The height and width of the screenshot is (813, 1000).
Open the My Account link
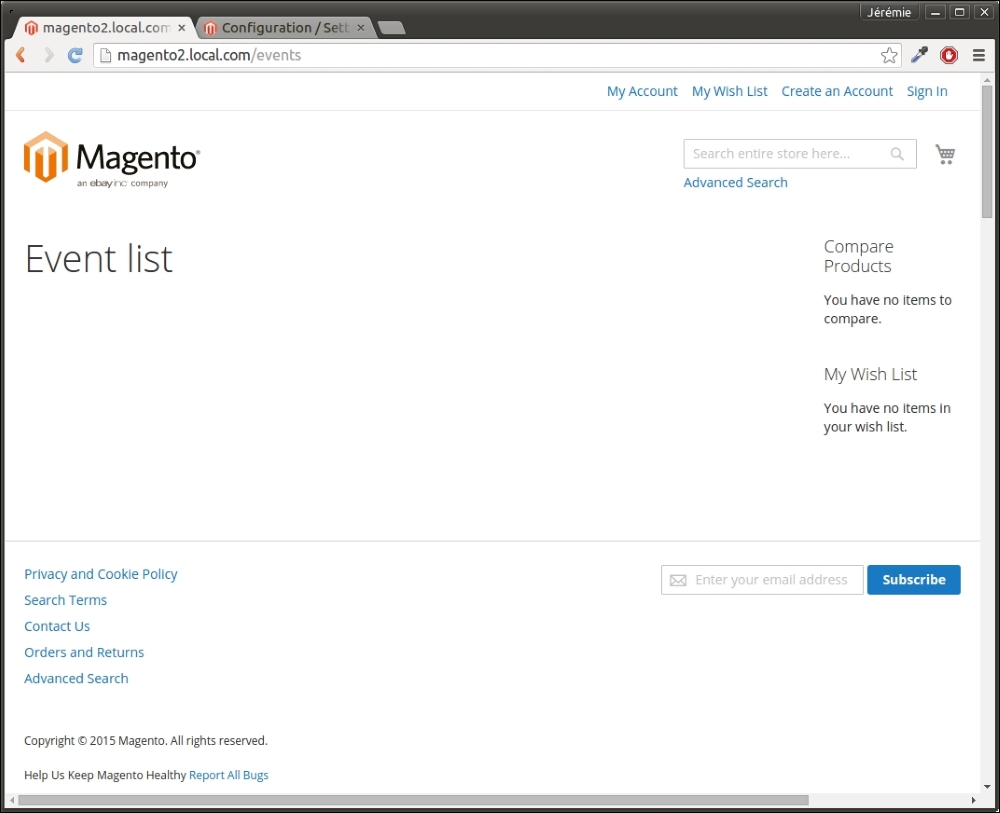pos(642,91)
